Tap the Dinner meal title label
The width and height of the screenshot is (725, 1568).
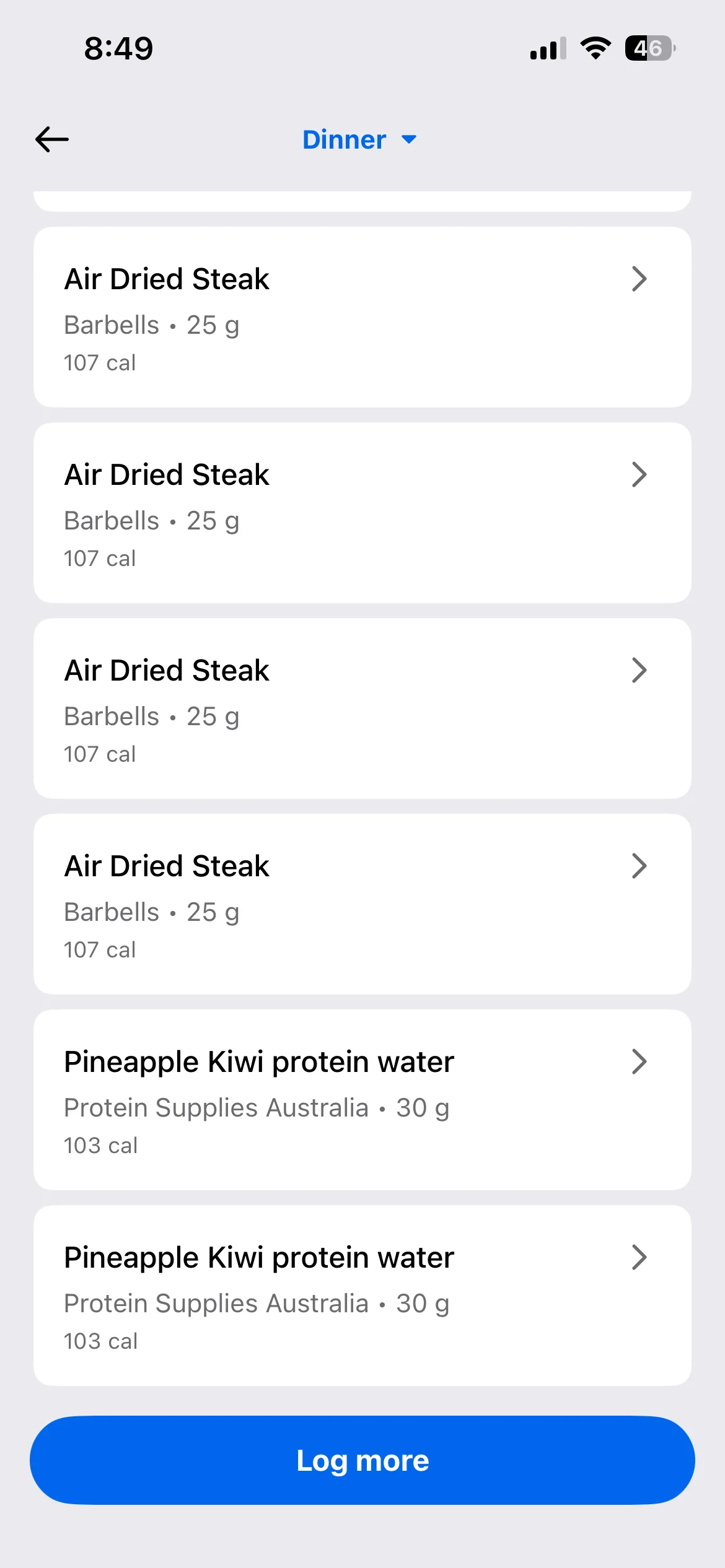344,140
